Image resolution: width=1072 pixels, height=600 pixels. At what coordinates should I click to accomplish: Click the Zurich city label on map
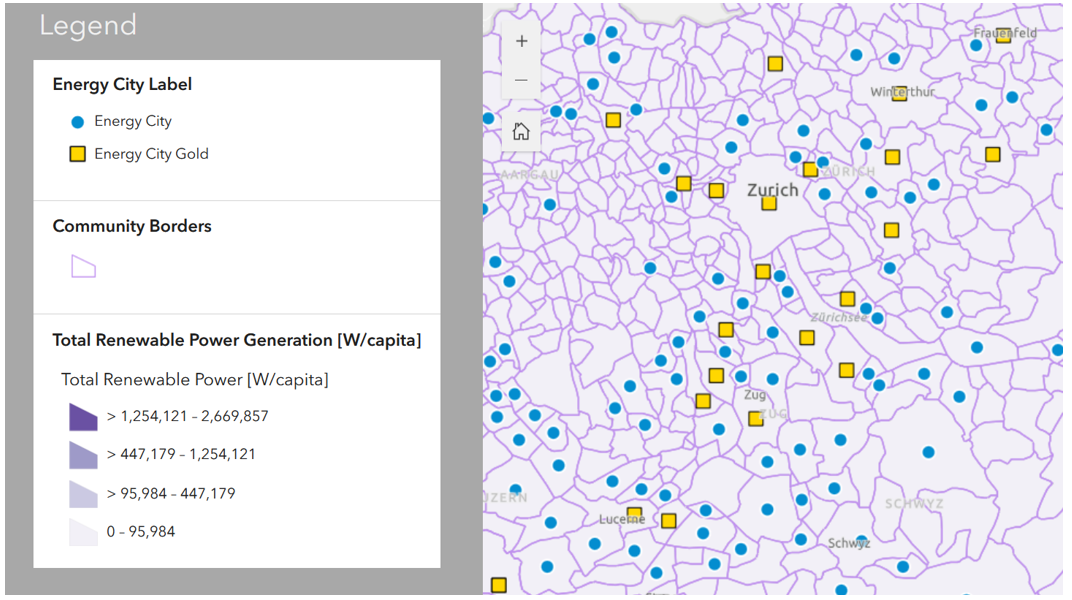pos(773,189)
